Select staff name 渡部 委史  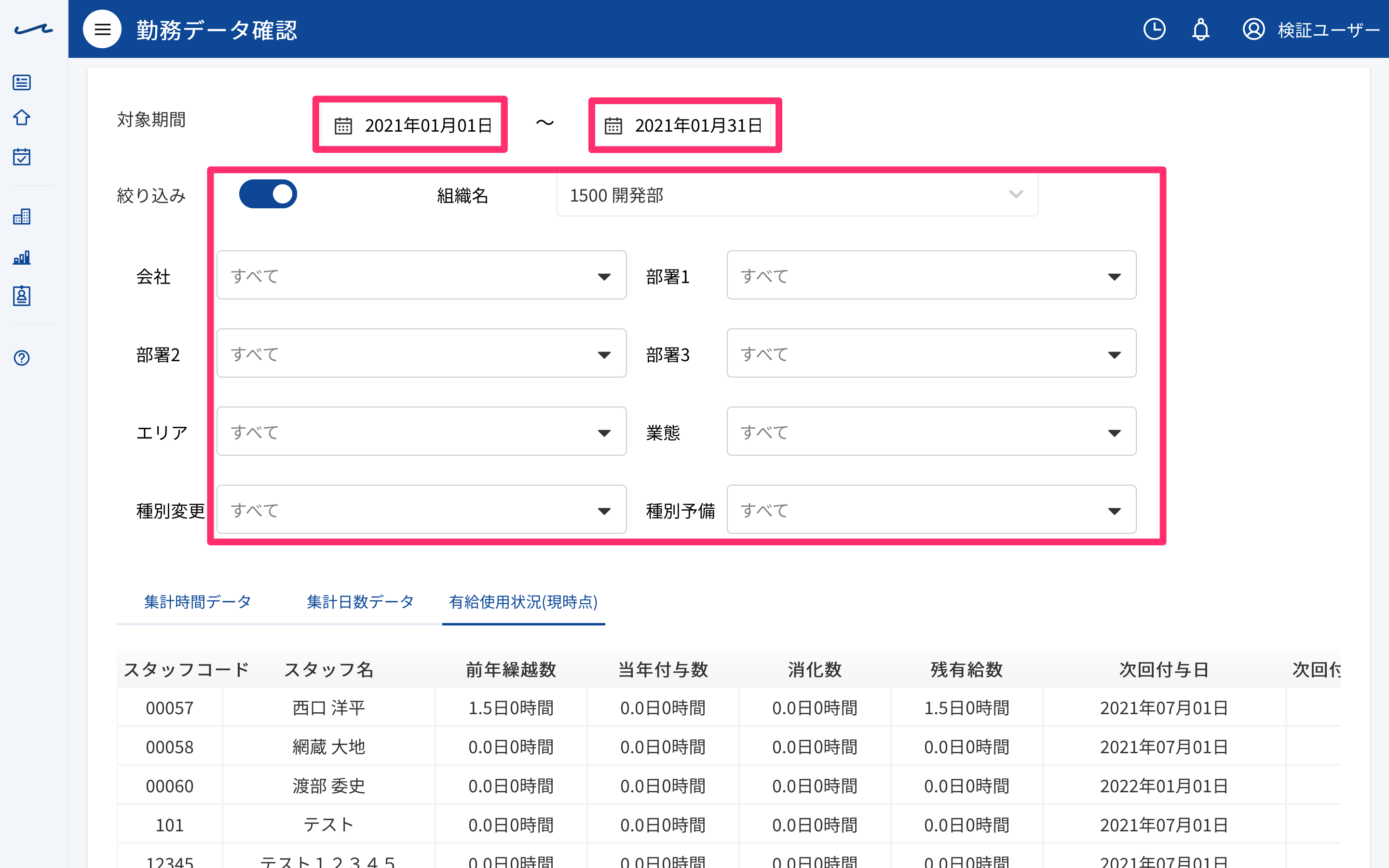(328, 786)
